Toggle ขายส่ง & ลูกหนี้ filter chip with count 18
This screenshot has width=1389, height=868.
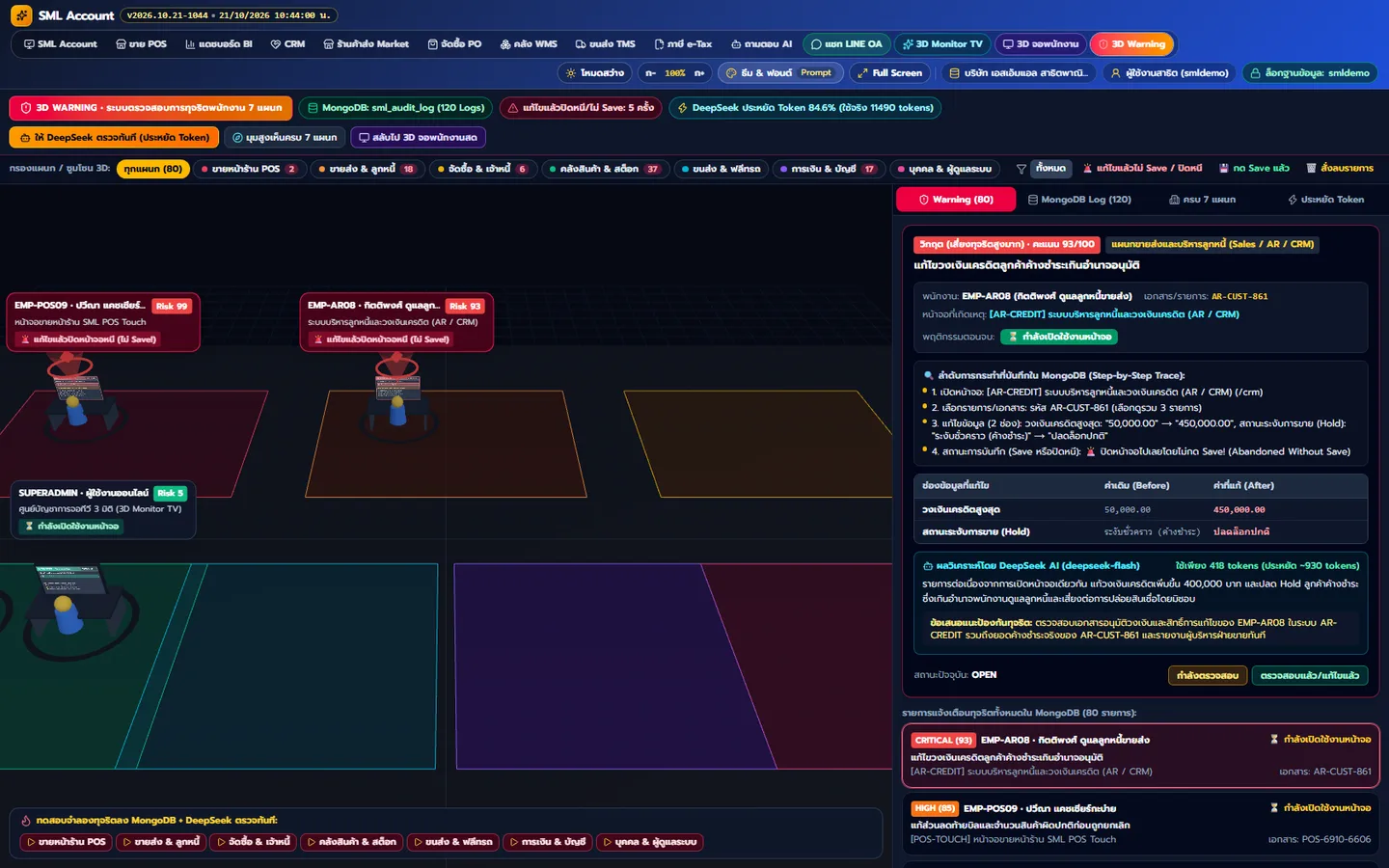point(367,169)
